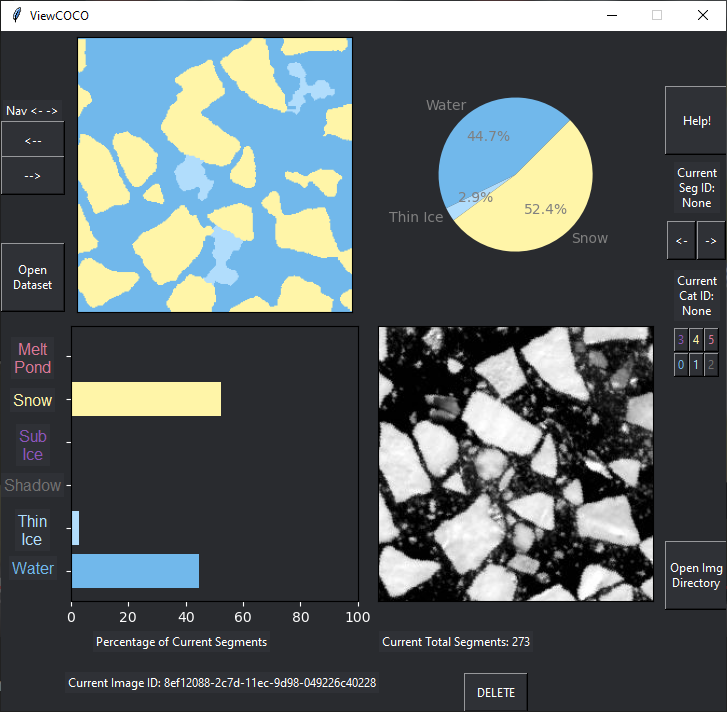Click the segmentation mask image

215,175
